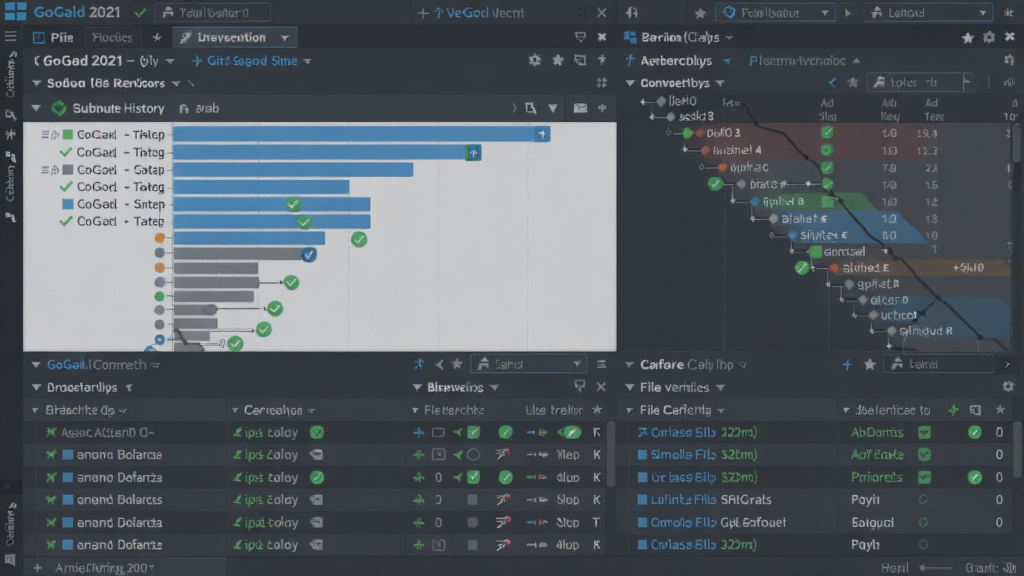The height and width of the screenshot is (576, 1024).
Task: Open the Teailiseter 0 tab in title bar
Action: (213, 12)
